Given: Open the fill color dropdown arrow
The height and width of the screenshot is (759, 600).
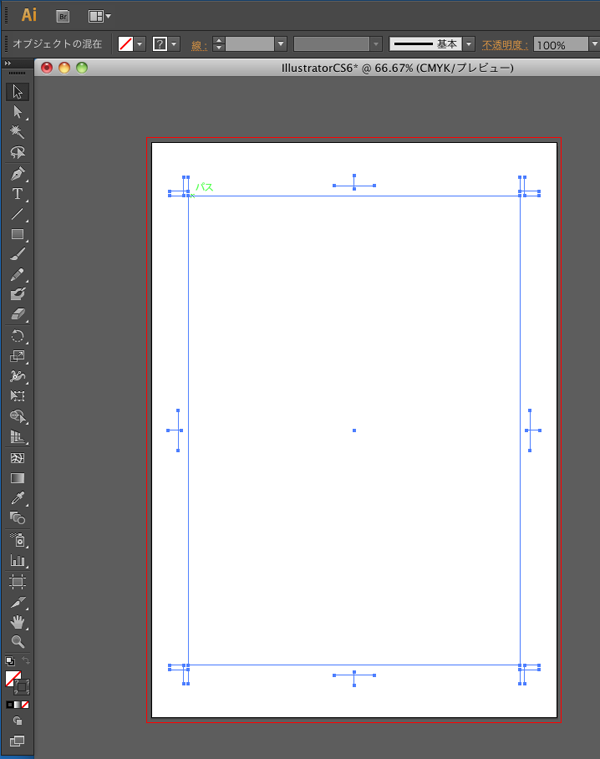Looking at the screenshot, I should point(140,44).
